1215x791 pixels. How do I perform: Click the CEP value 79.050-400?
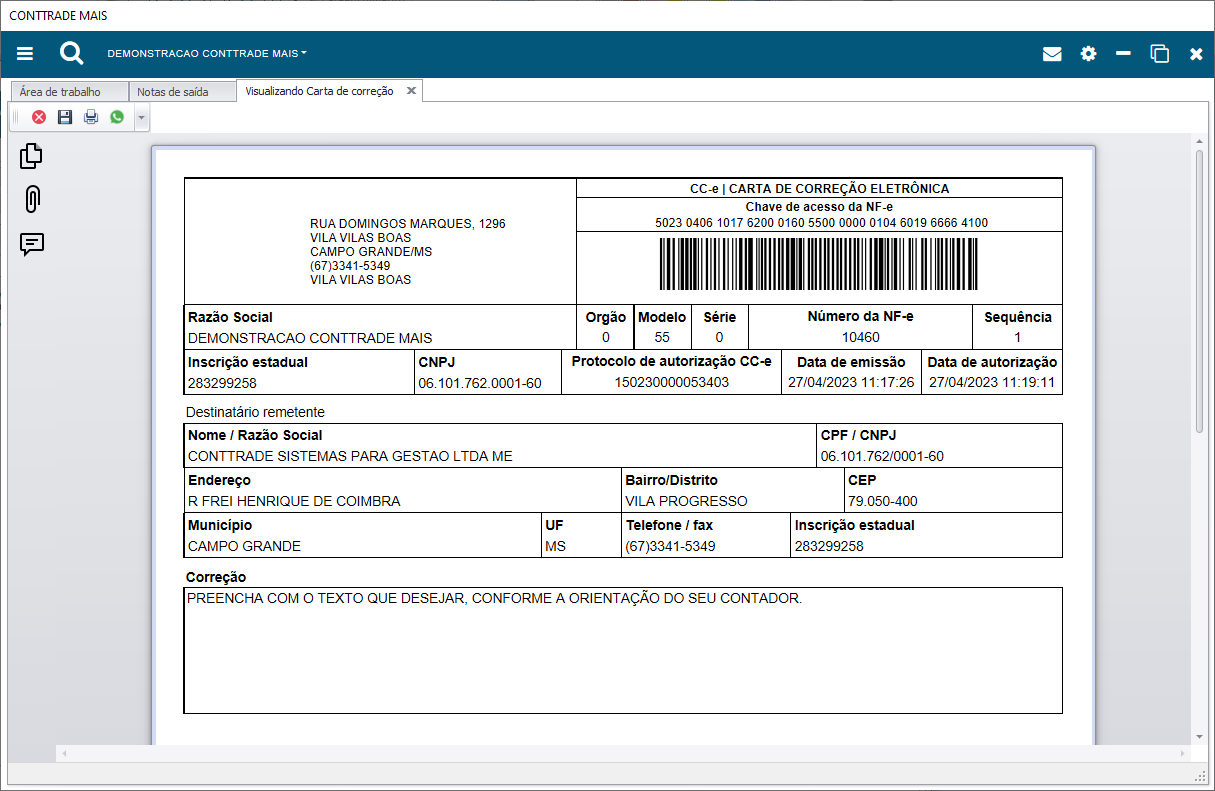coord(882,501)
